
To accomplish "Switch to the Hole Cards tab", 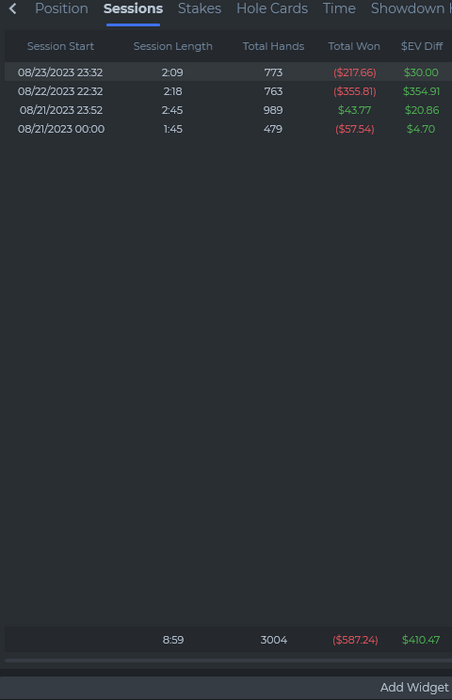I will click(272, 8).
